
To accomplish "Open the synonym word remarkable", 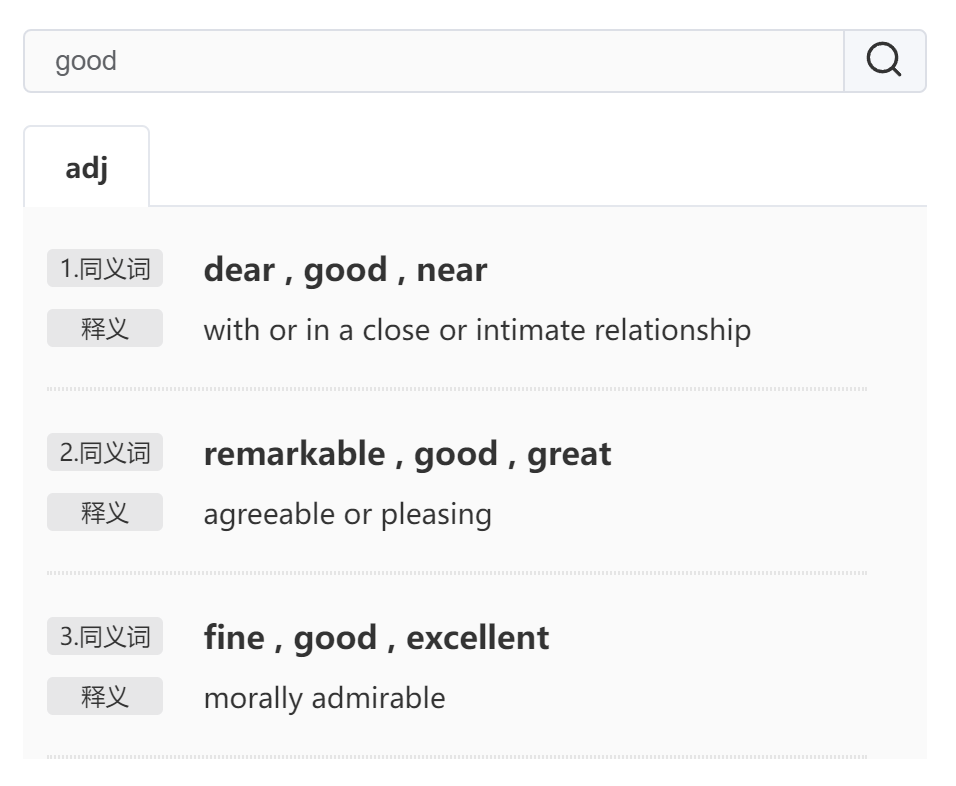I will [x=294, y=454].
